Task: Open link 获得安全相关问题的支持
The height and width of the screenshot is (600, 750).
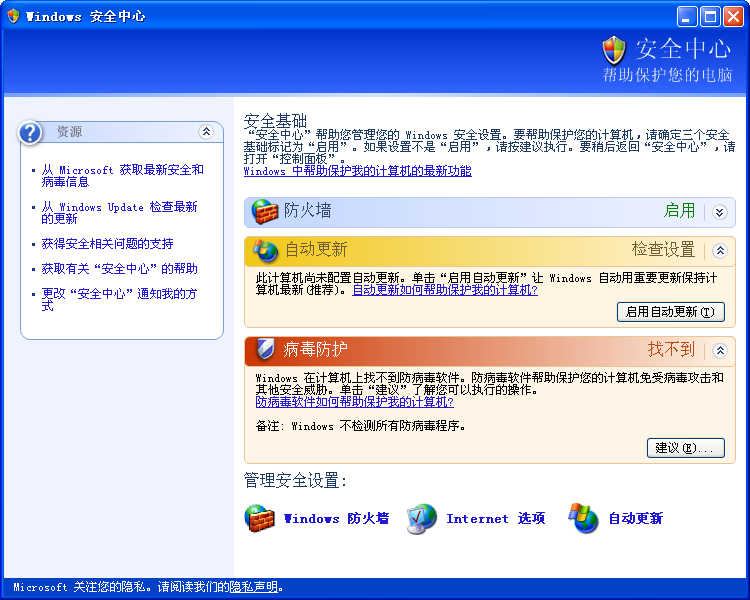Action: [x=107, y=244]
